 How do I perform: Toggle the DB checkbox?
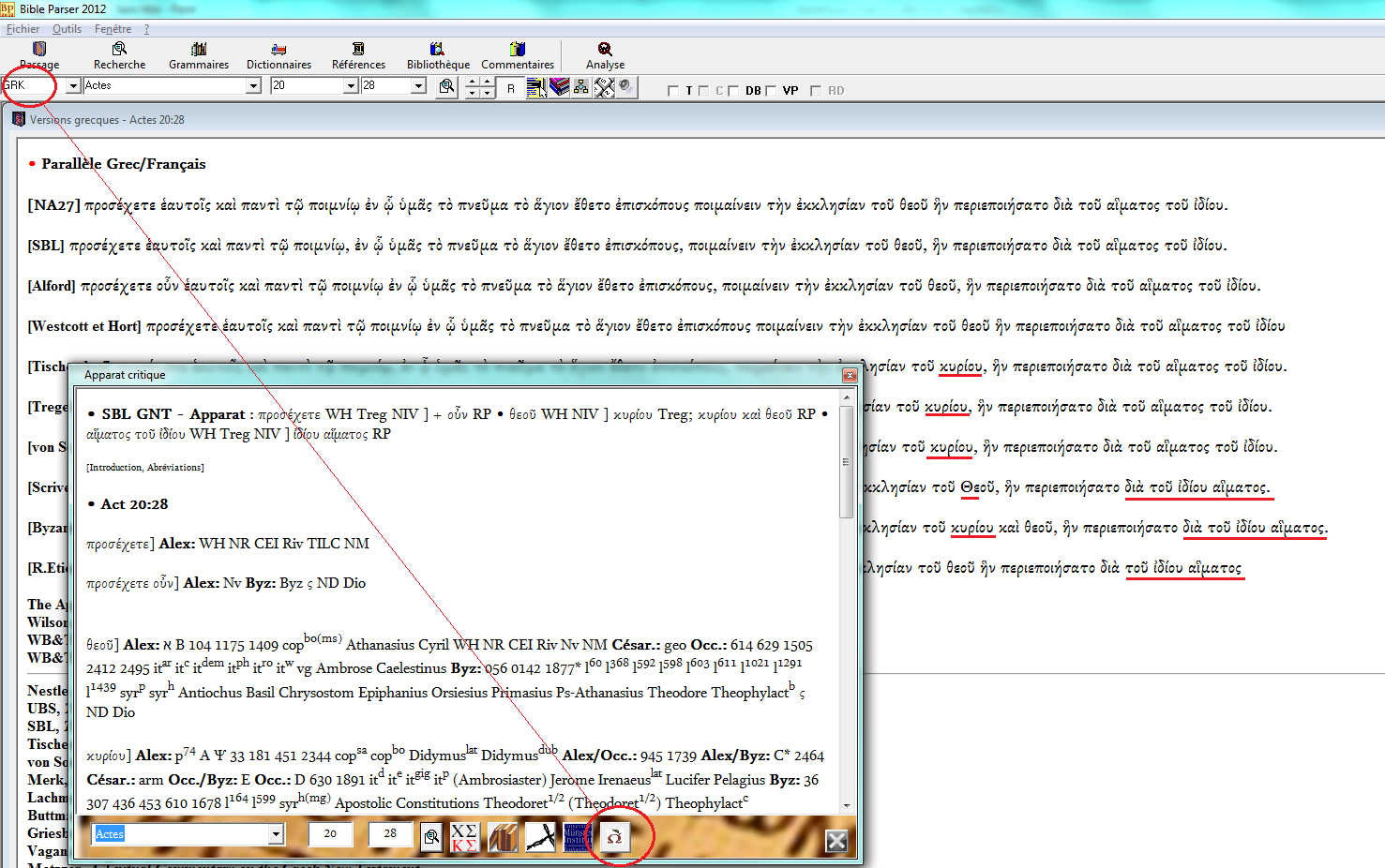click(733, 91)
